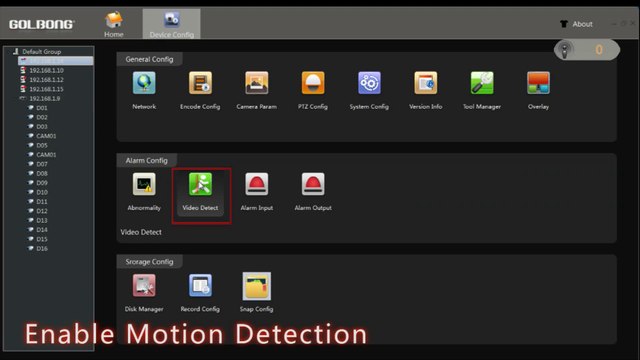Open Disk Manager
This screenshot has height=360, width=640.
click(x=144, y=286)
